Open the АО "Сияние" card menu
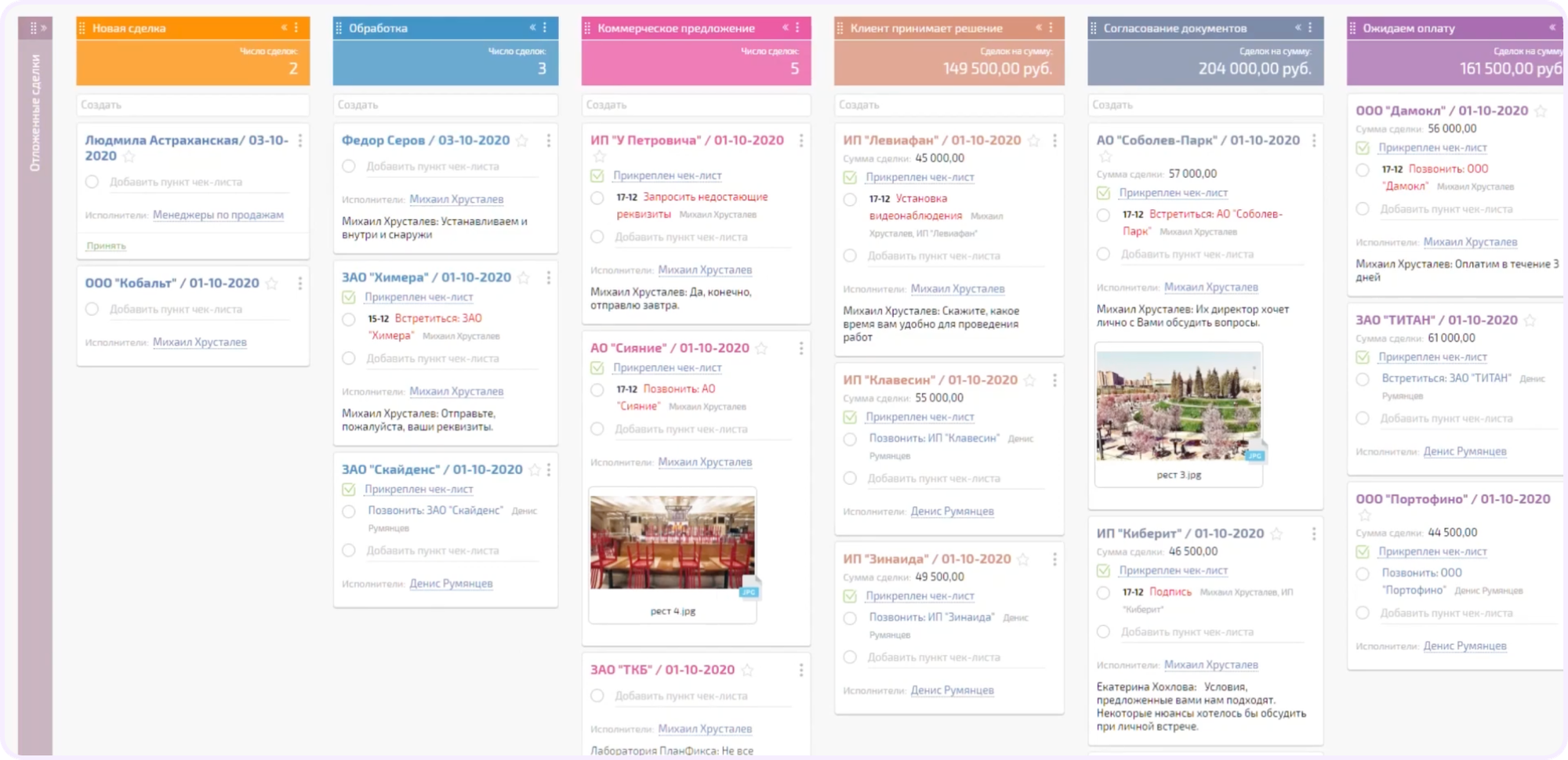Screen dimensions: 1568x760 801,349
